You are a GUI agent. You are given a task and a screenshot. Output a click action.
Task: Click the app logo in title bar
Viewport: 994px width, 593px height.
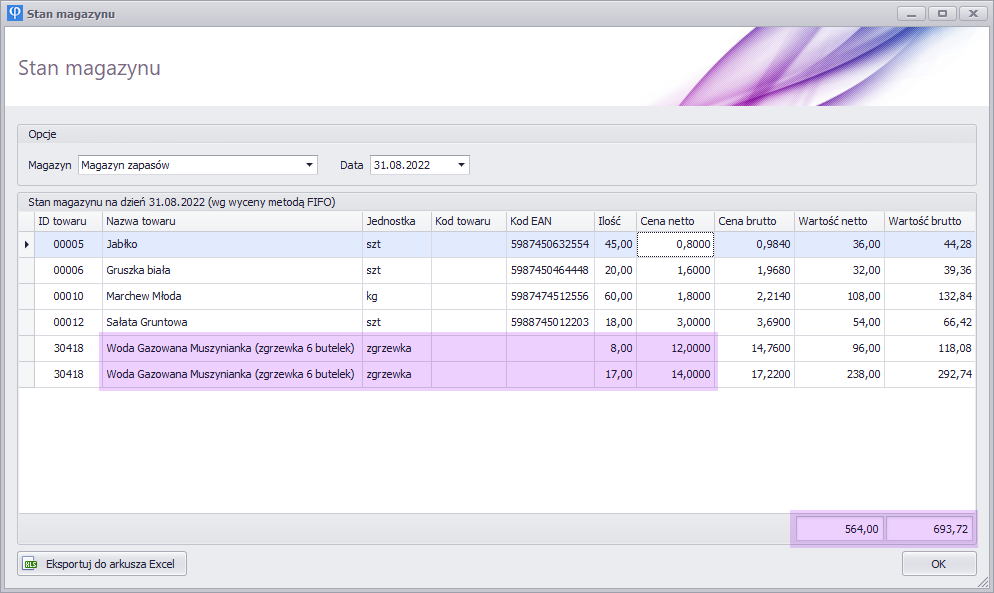[16, 14]
